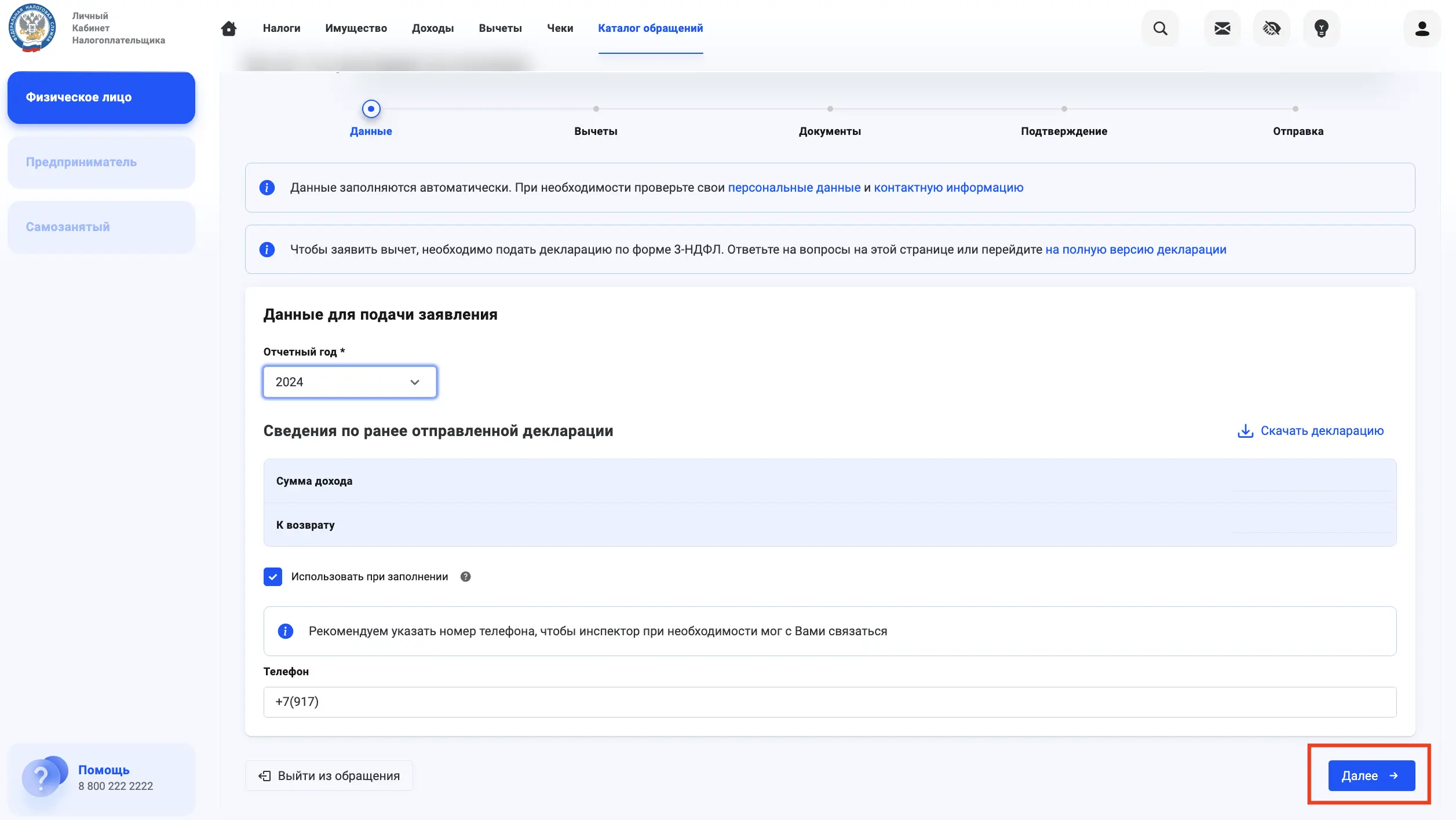Select Физическое лицо profile

pos(101,97)
